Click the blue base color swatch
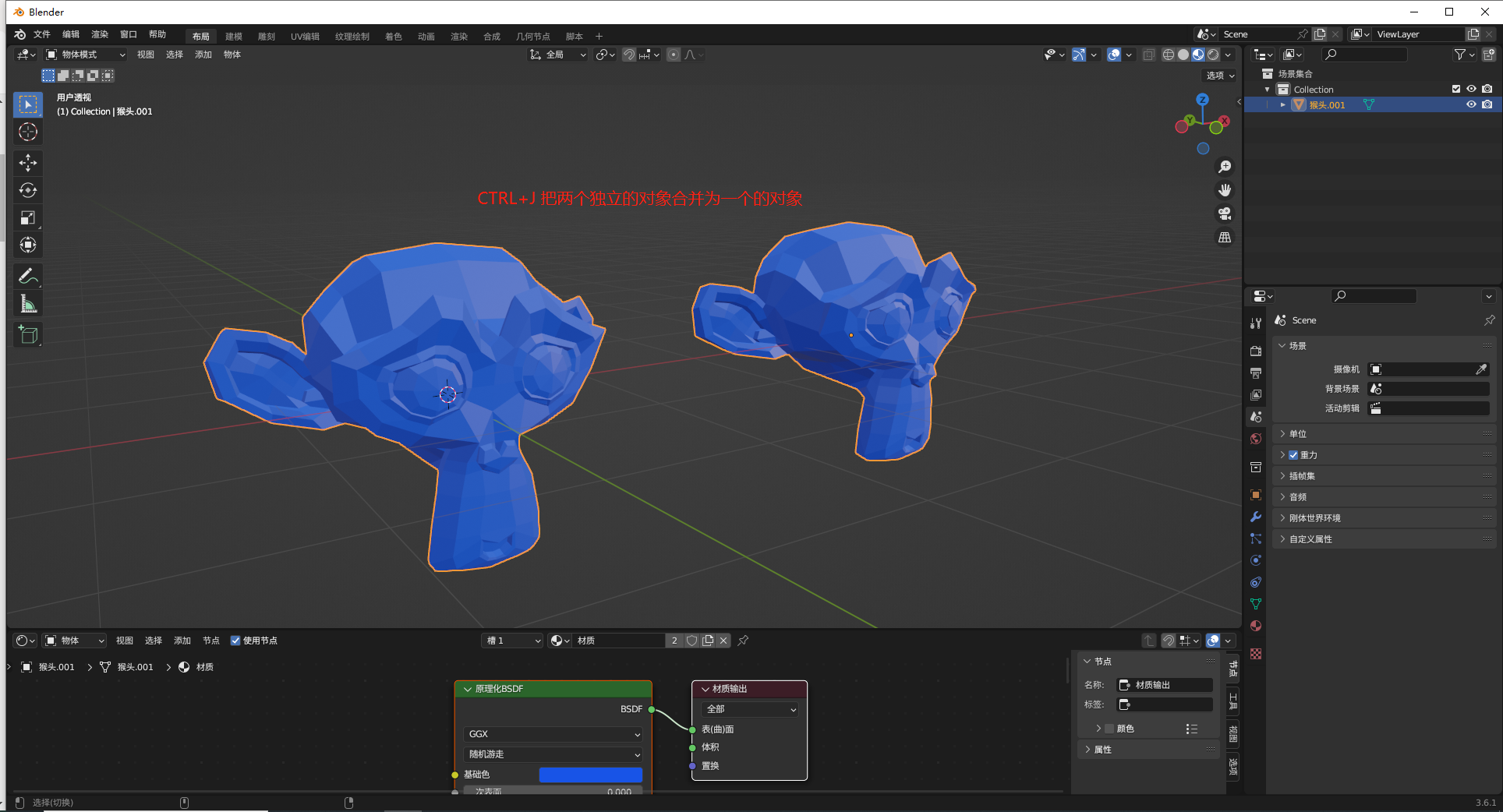The height and width of the screenshot is (812, 1503). coord(590,775)
